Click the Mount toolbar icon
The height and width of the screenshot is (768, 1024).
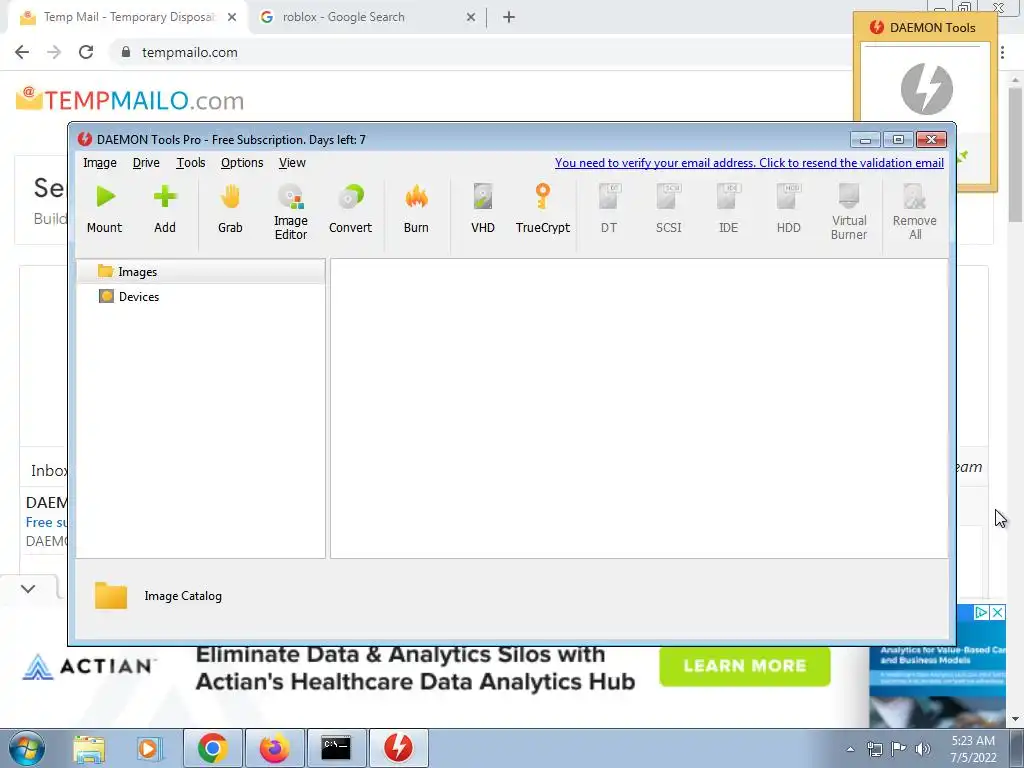105,196
